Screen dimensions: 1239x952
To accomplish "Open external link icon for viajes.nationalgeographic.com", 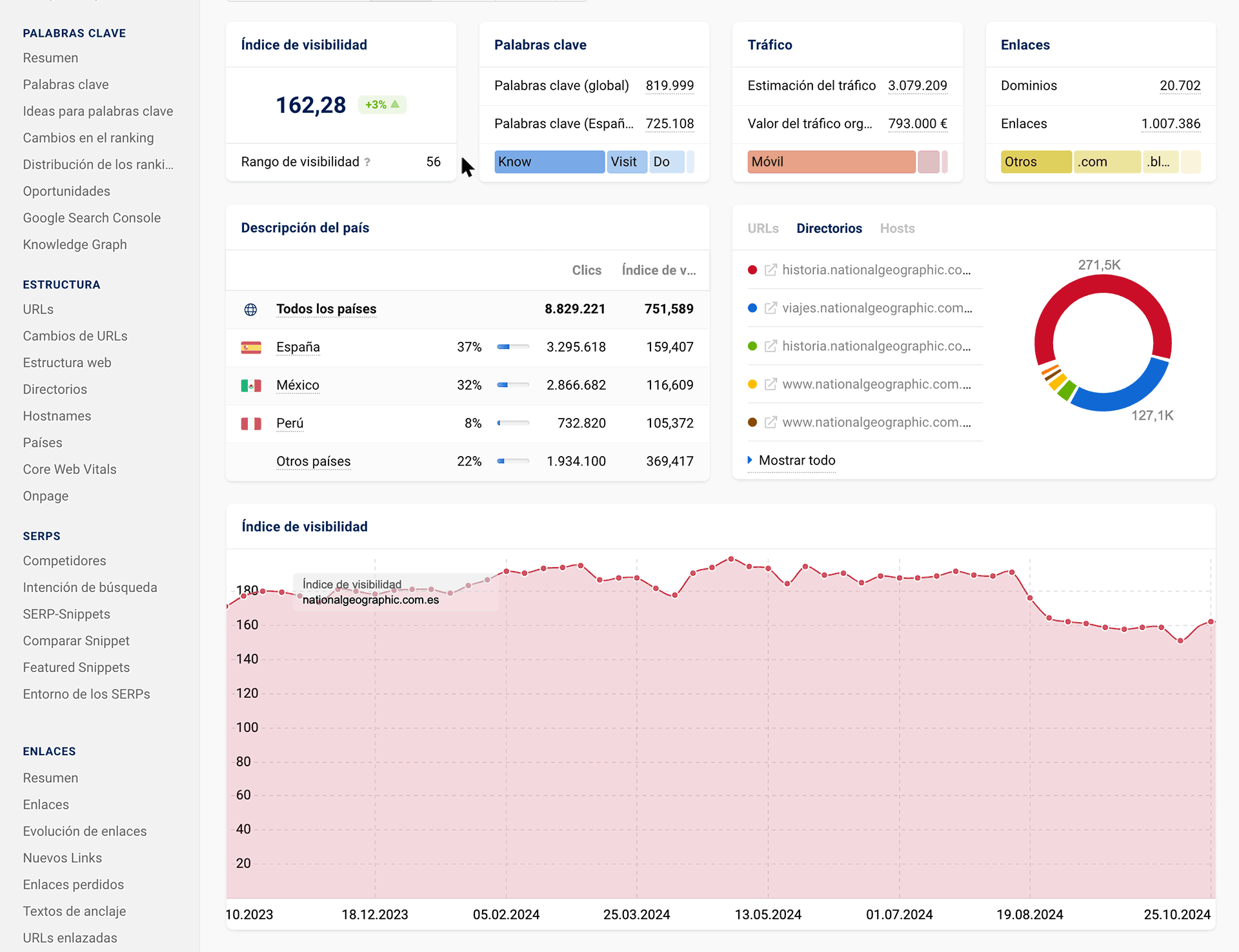I will (771, 308).
